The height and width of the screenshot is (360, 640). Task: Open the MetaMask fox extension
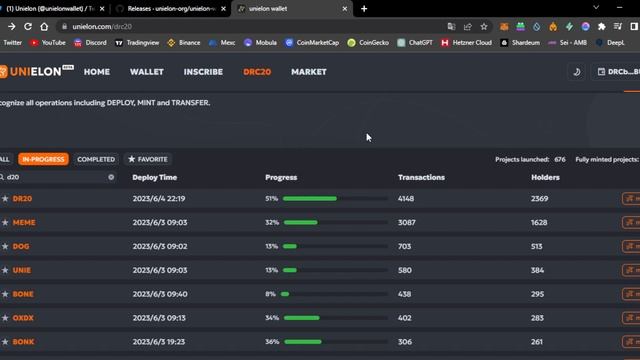504,27
